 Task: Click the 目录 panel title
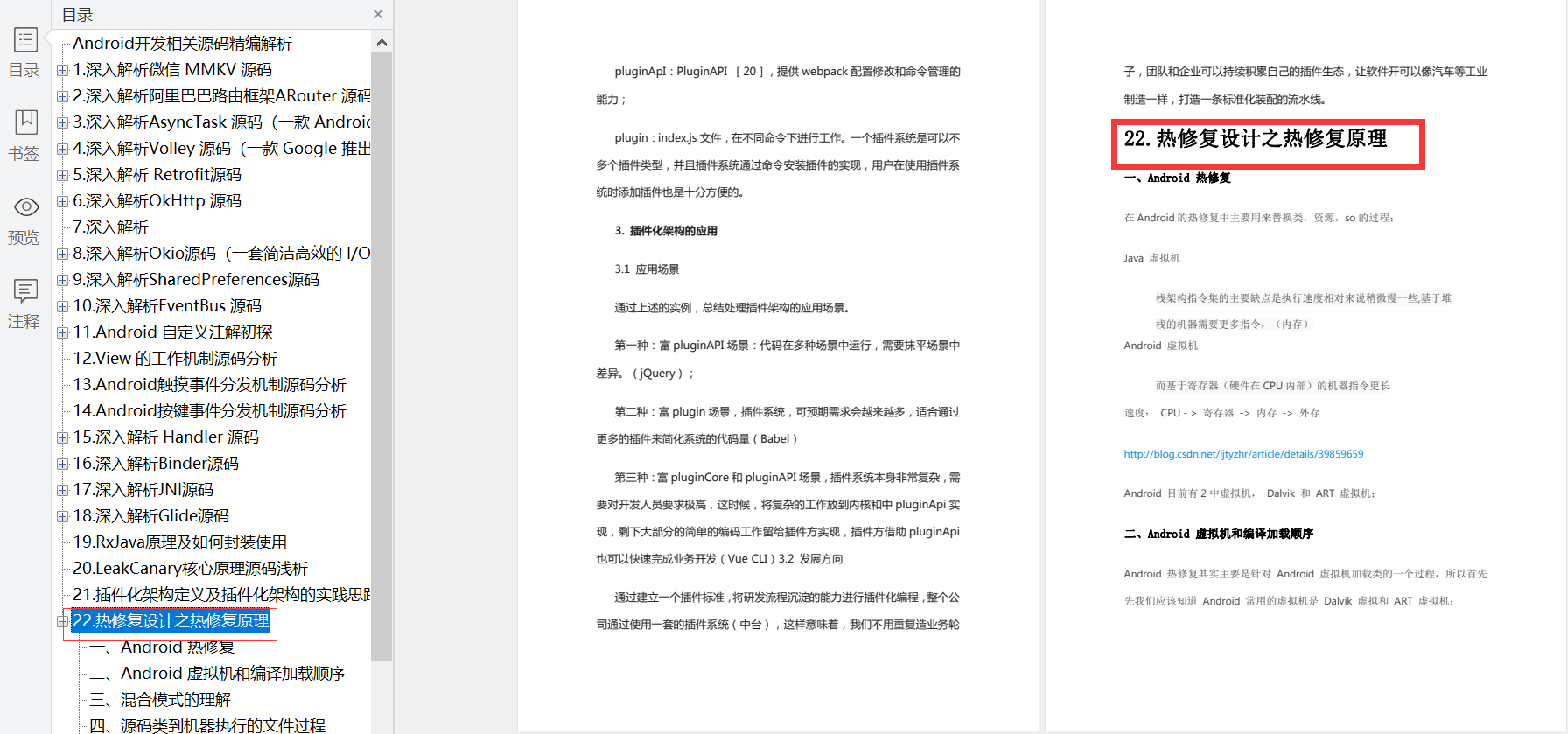click(77, 15)
